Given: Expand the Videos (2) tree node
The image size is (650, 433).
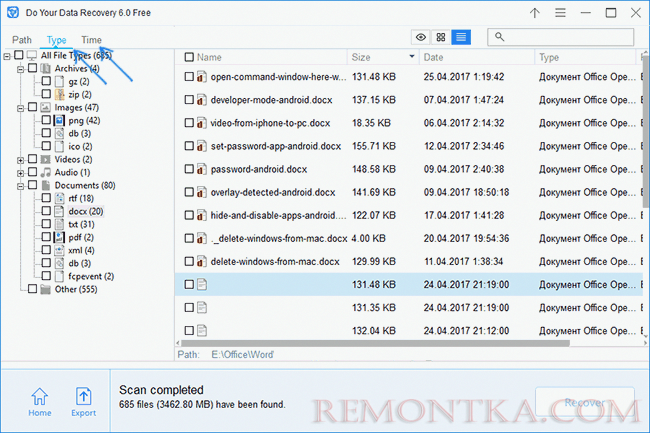Looking at the screenshot, I should tap(20, 159).
